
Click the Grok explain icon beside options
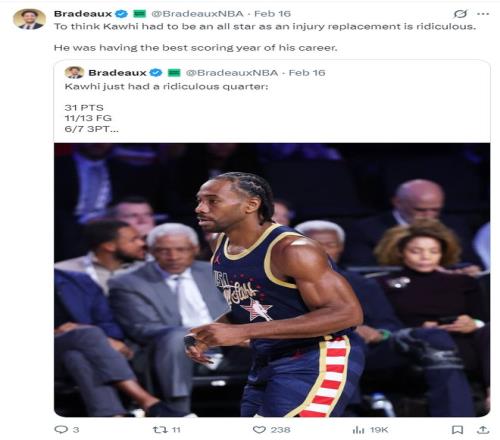pos(460,14)
